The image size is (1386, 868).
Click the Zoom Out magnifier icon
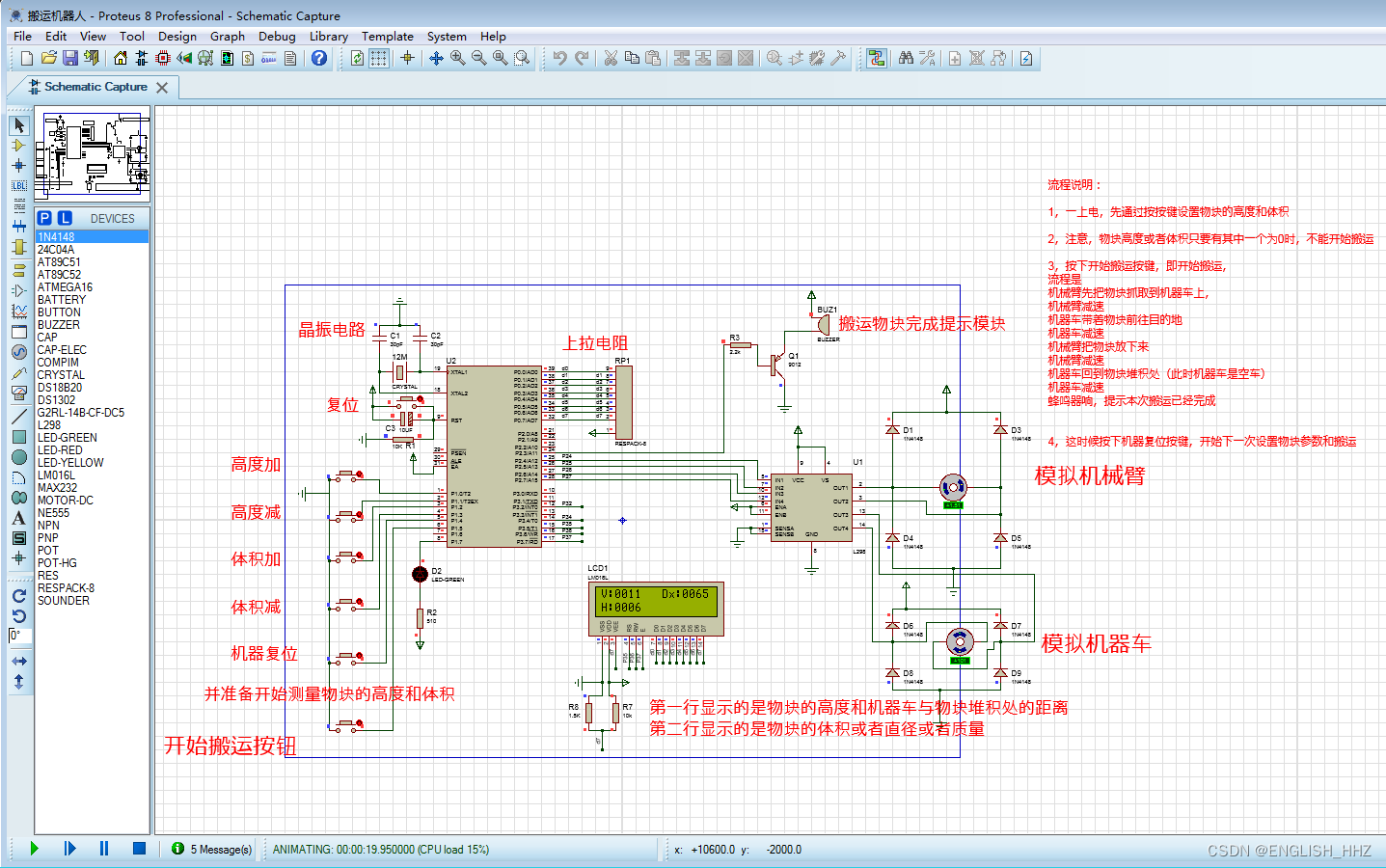point(478,59)
